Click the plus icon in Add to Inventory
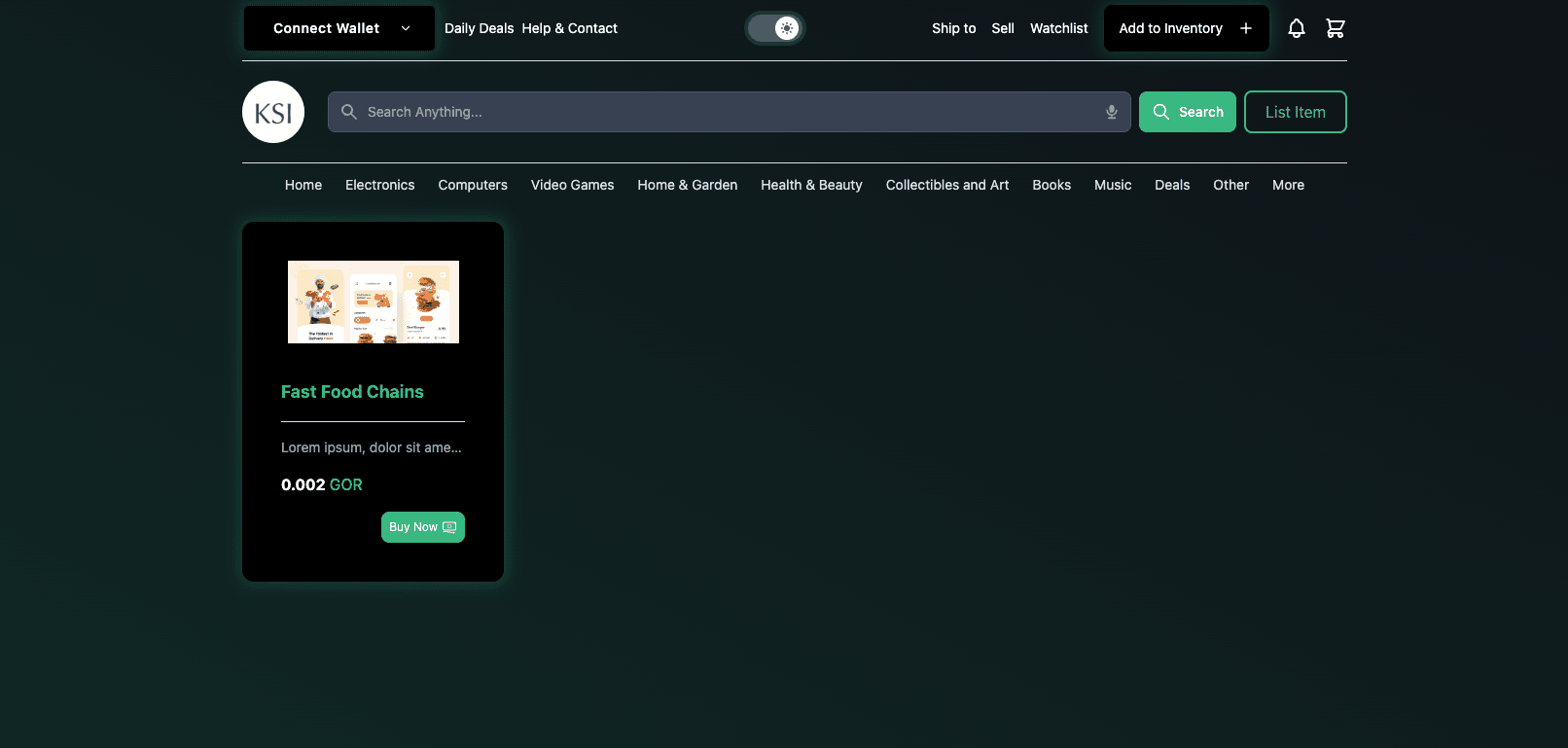The image size is (1568, 748). point(1245,28)
